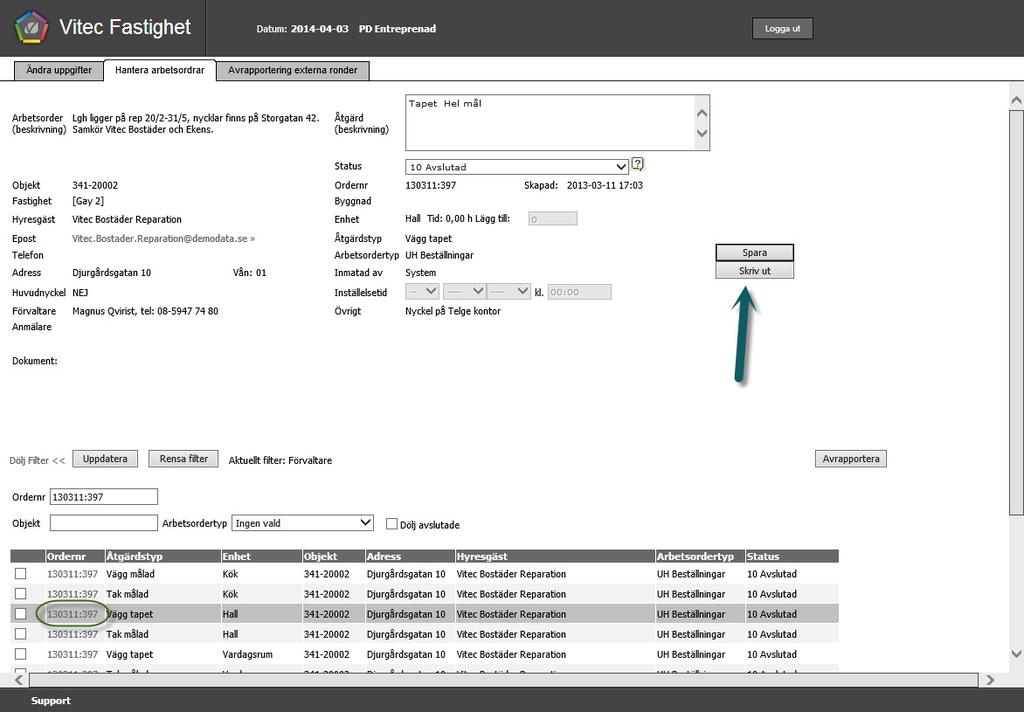Viewport: 1024px width, 712px height.
Task: Click the Skriv ut button
Action: 754,270
